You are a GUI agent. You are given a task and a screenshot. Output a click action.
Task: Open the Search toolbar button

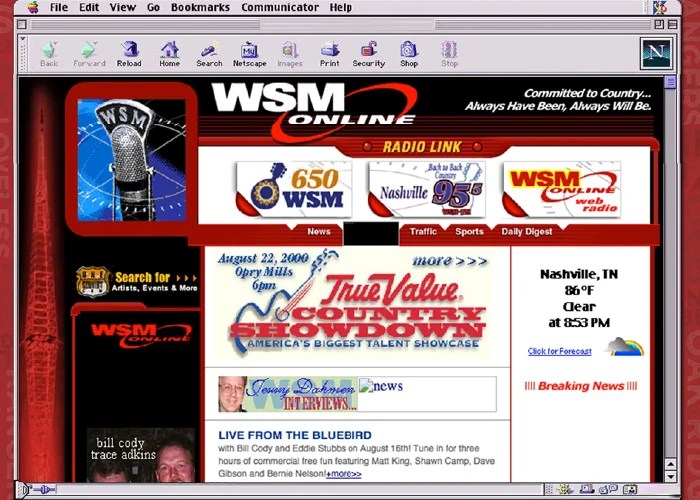pos(209,54)
